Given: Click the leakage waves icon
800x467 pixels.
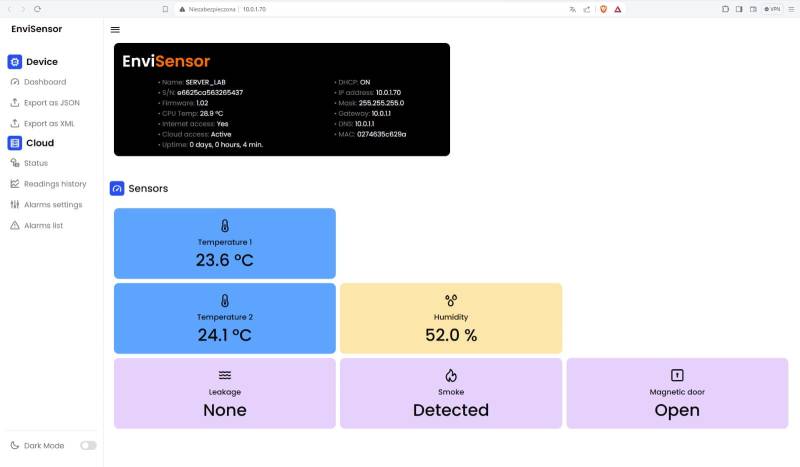Looking at the screenshot, I should pyautogui.click(x=225, y=375).
